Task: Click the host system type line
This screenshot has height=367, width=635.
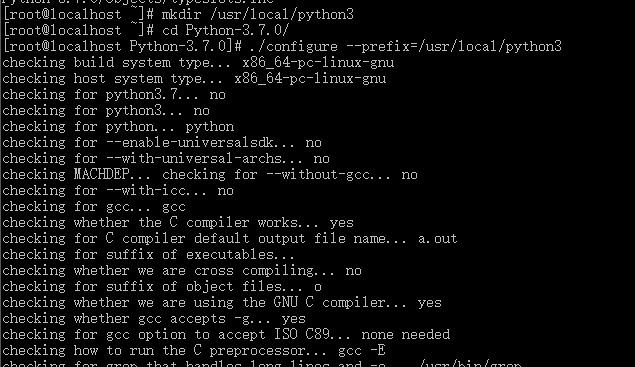Action: pyautogui.click(x=194, y=79)
